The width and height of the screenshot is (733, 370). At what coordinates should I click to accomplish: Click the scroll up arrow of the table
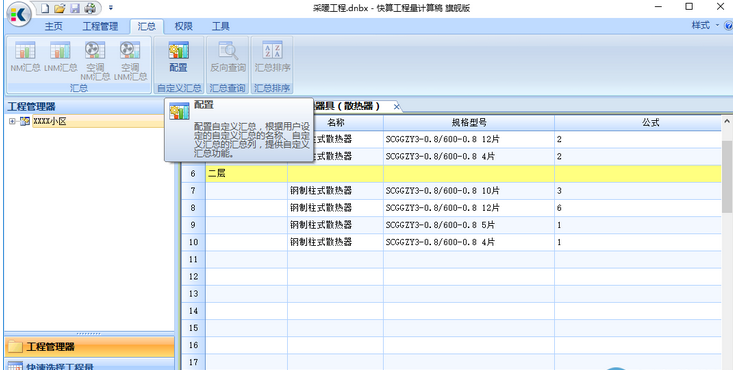pos(727,121)
